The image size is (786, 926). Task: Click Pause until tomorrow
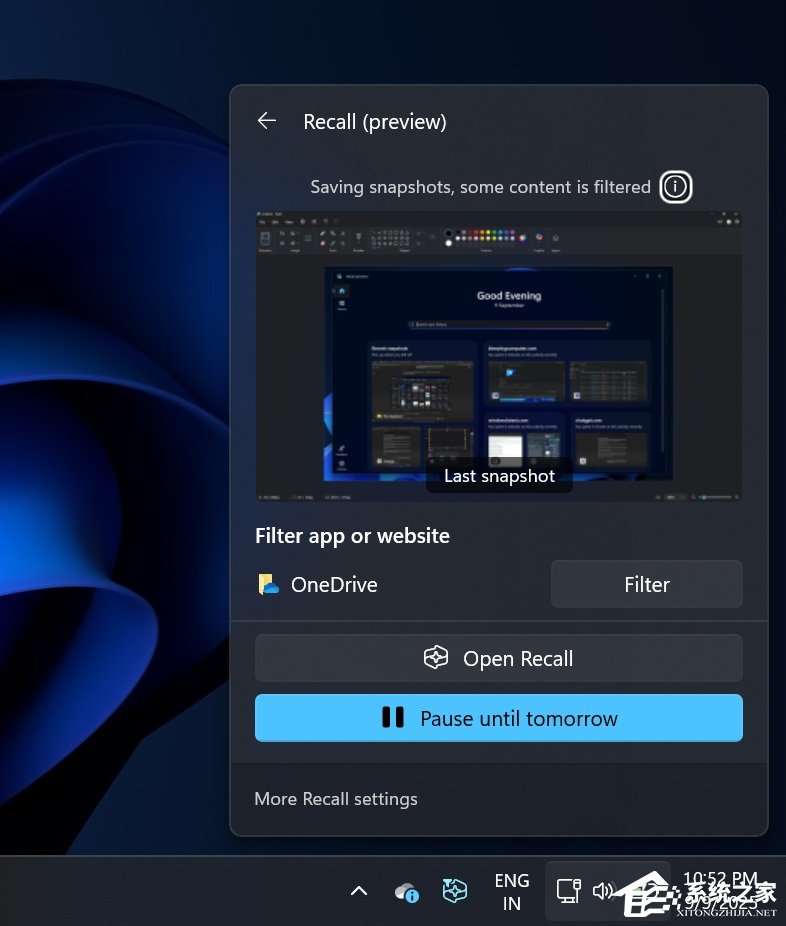499,718
